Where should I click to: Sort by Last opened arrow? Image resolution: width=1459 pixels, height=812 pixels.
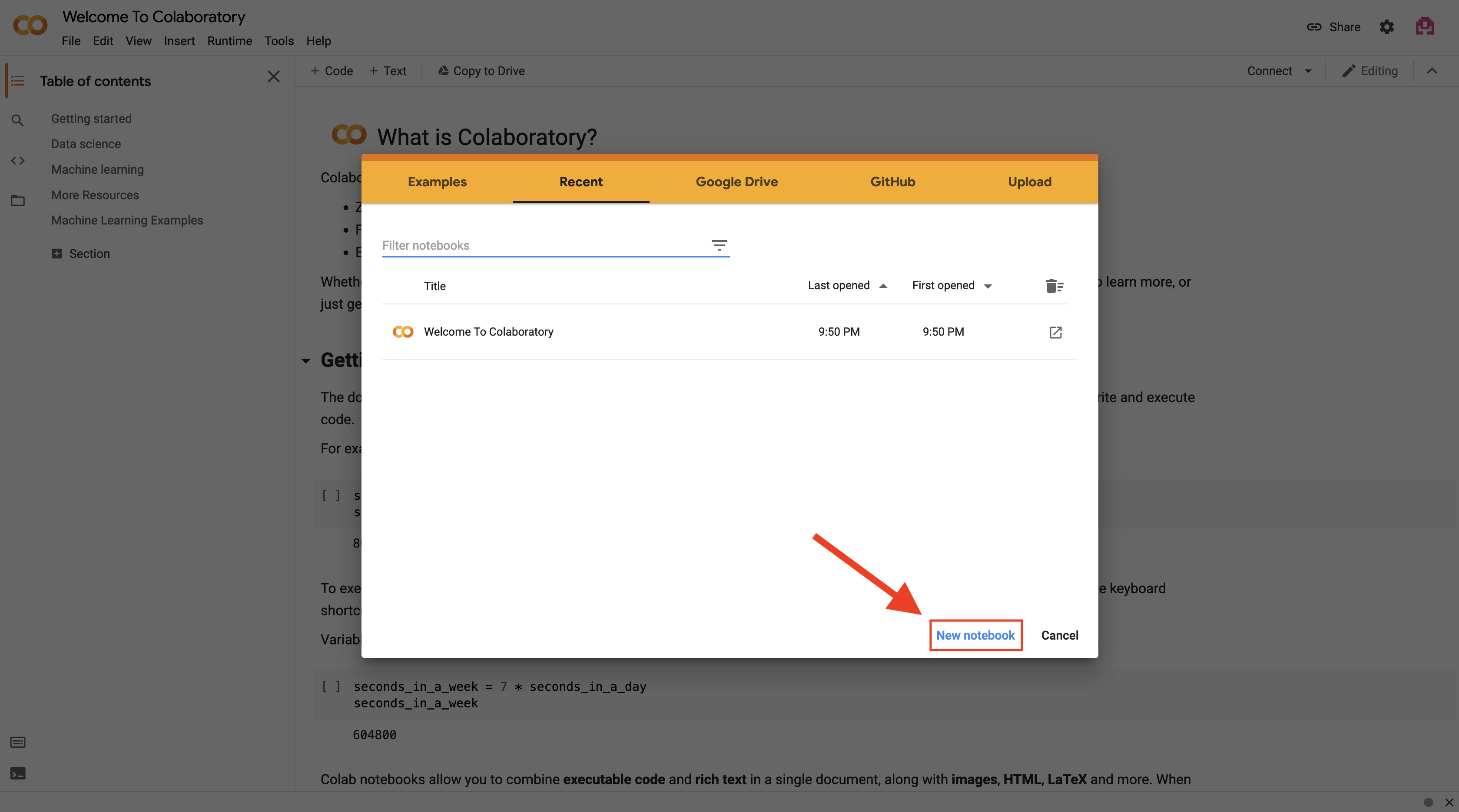[x=883, y=286]
